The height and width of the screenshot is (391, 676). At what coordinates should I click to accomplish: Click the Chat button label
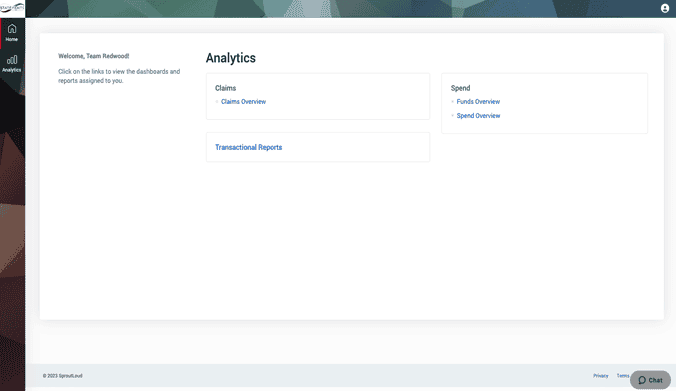[655, 380]
